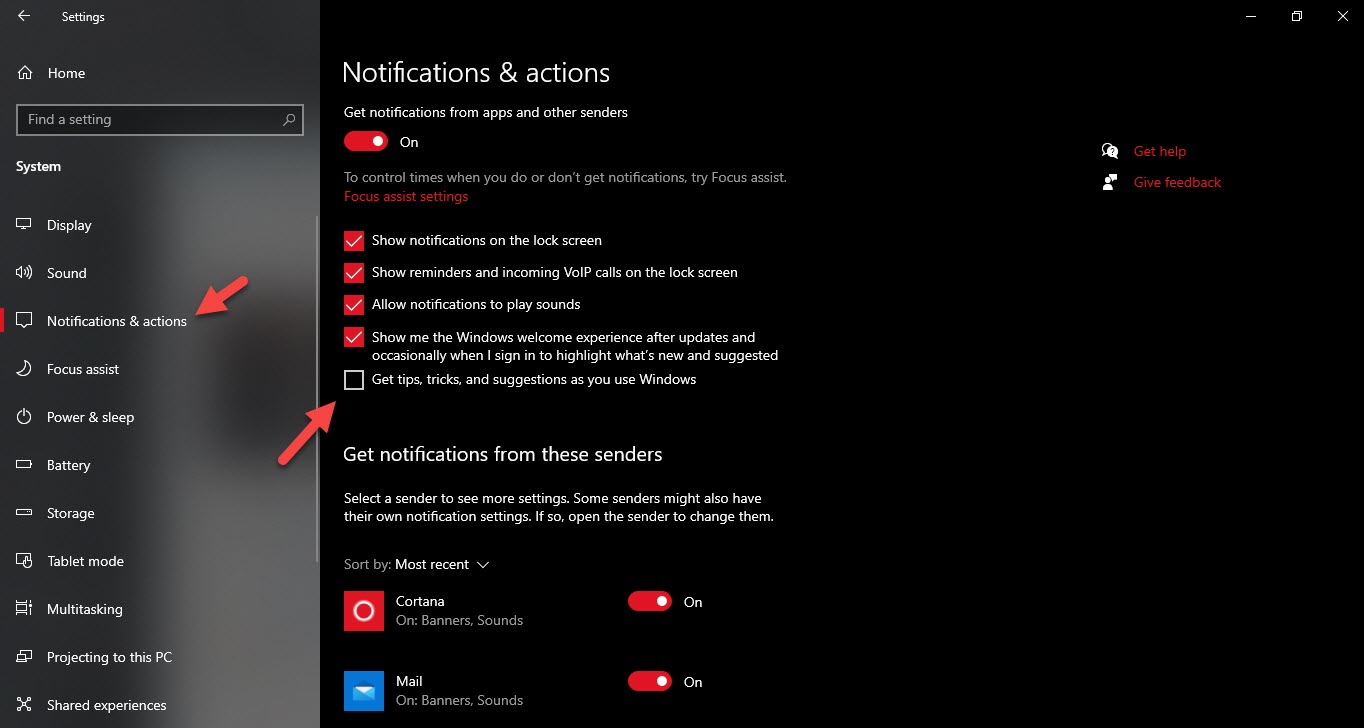Open Storage settings in sidebar
Viewport: 1364px width, 728px height.
pyautogui.click(x=70, y=513)
